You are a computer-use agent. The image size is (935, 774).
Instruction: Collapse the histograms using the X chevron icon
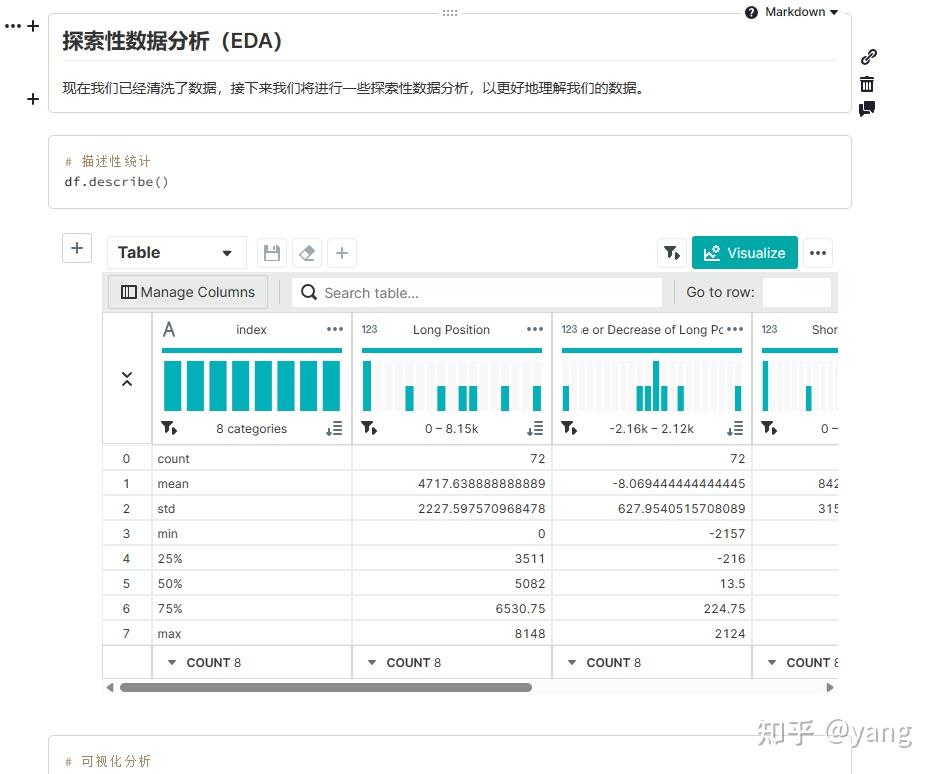coord(127,379)
